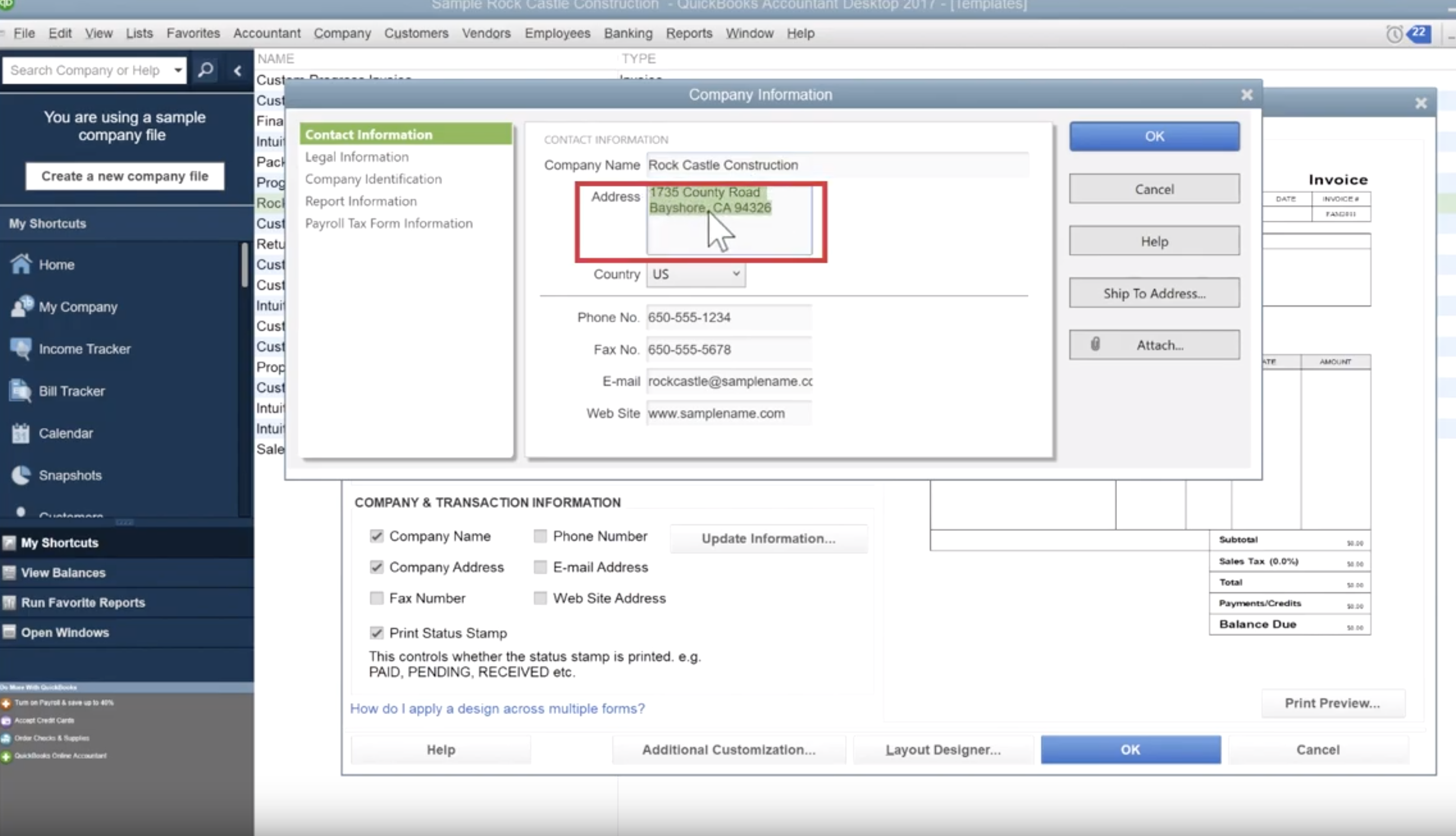The width and height of the screenshot is (1456, 836).
Task: Enable the E-mail Address checkbox
Action: [x=540, y=567]
